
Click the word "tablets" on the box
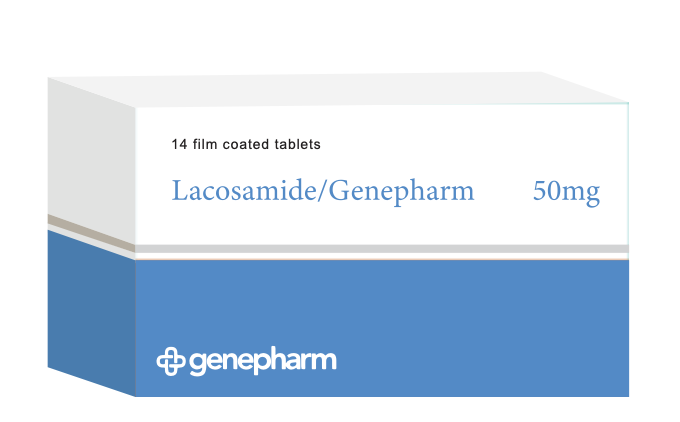pyautogui.click(x=299, y=144)
